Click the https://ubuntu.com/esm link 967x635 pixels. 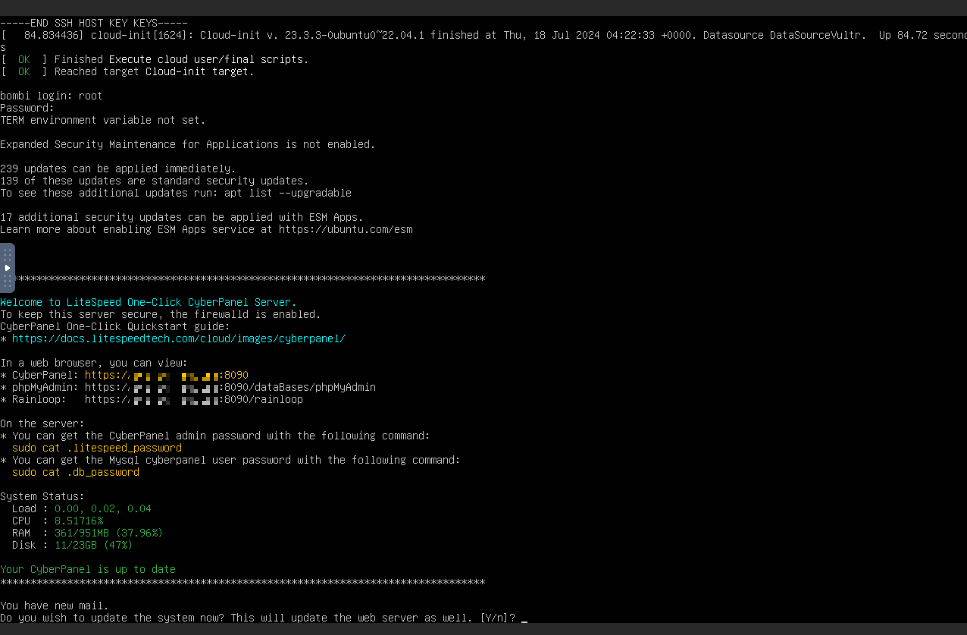[x=345, y=229]
